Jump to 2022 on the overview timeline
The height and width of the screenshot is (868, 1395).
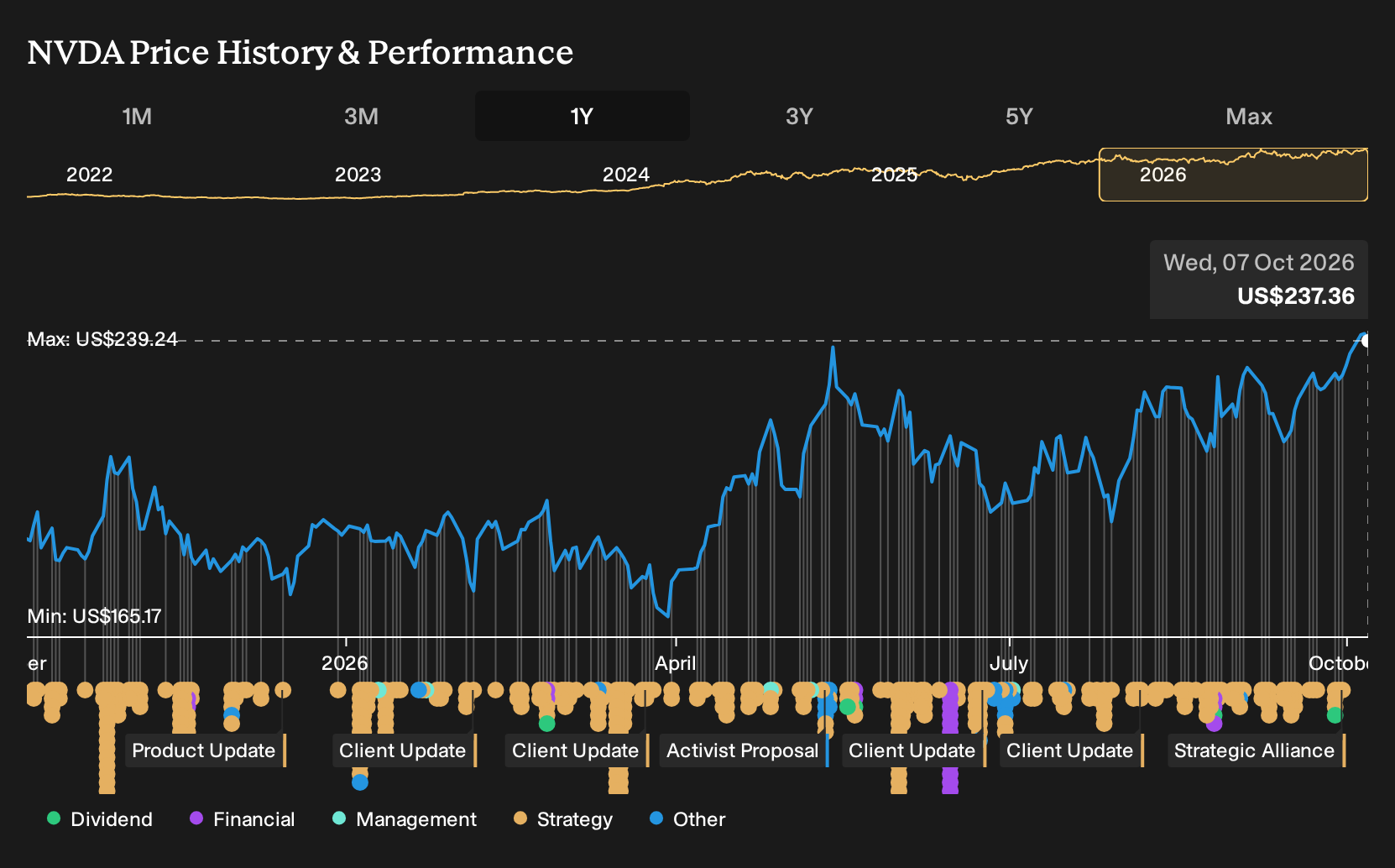(90, 175)
